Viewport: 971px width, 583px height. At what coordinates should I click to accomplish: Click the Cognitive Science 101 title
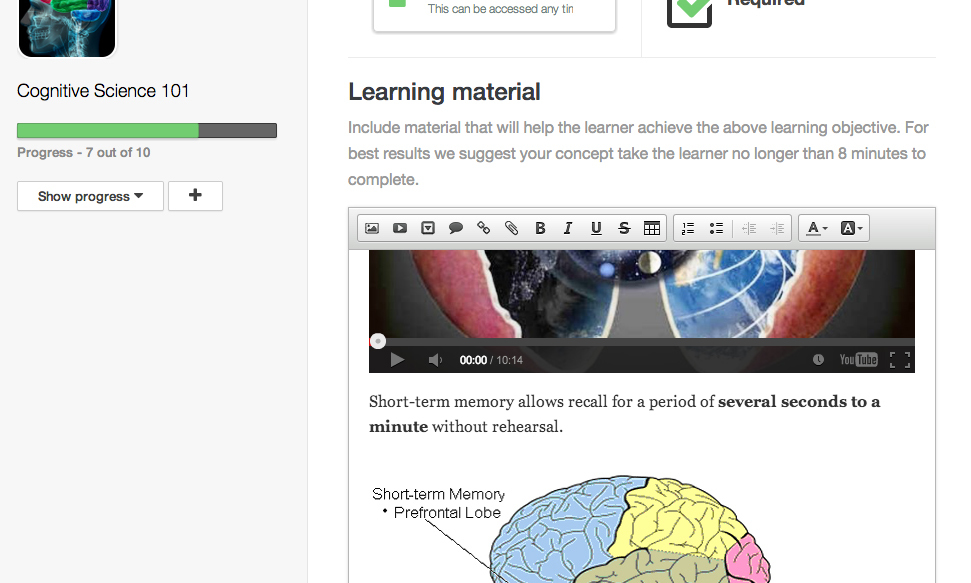[103, 90]
